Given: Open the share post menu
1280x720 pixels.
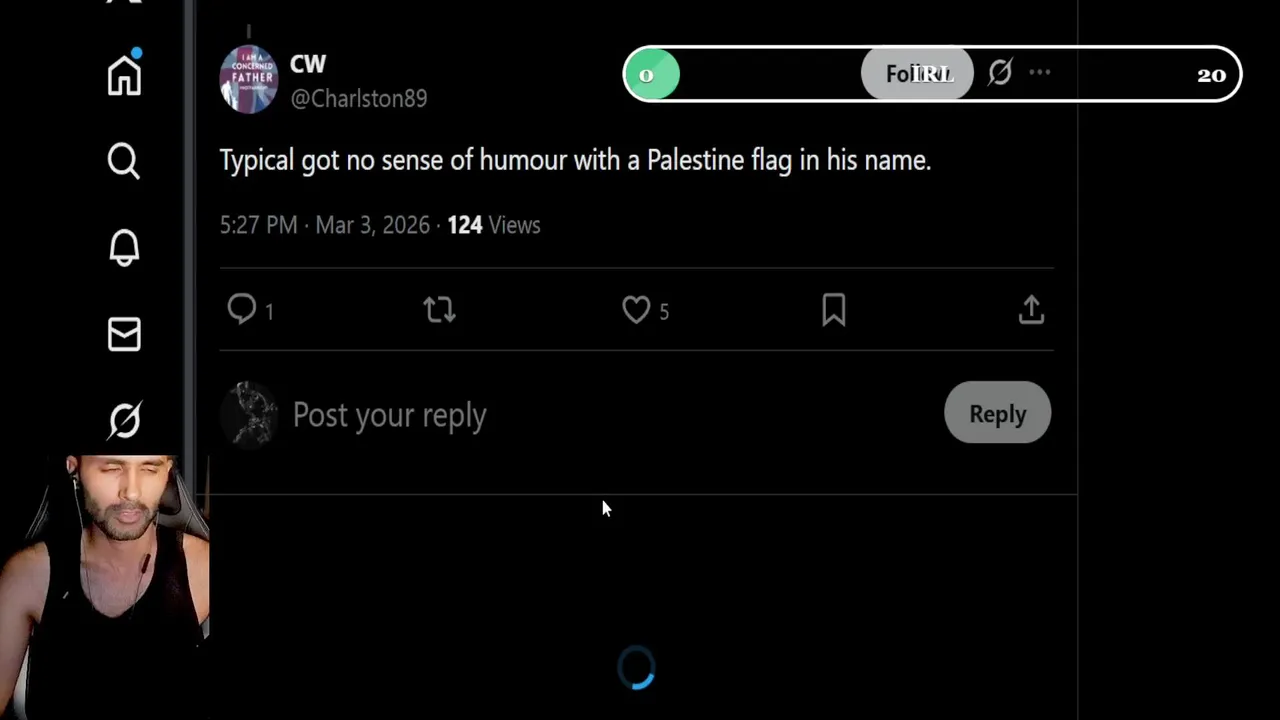Looking at the screenshot, I should (x=1031, y=310).
